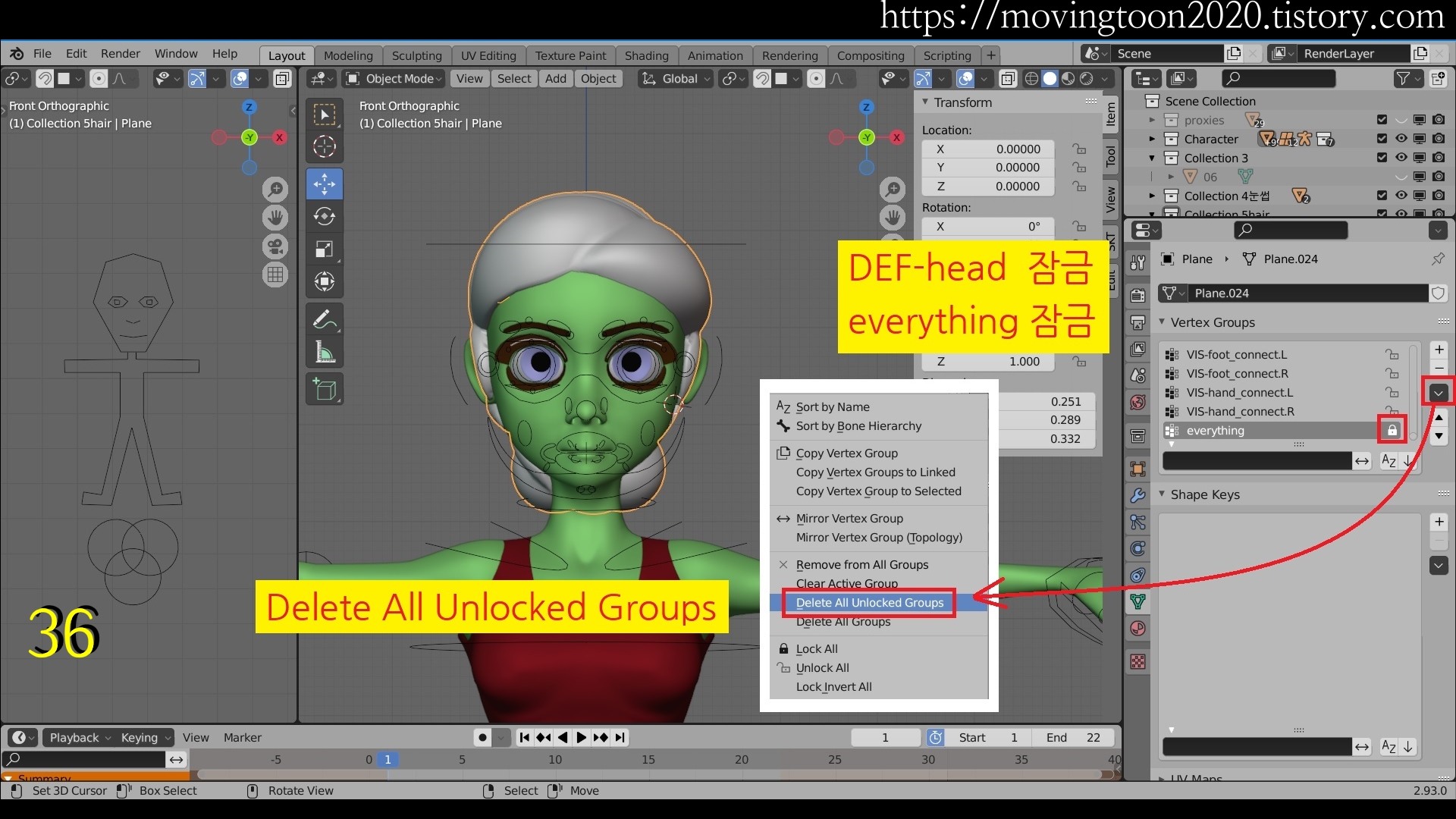Toggle lock for VIS-hand_connect.L group

coord(1392,392)
